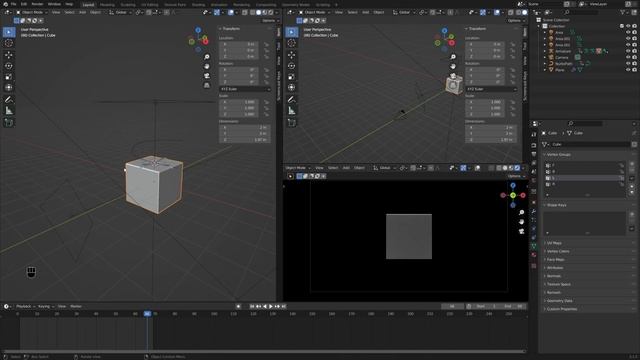The height and width of the screenshot is (360, 640).
Task: Expand the UV Maps panel
Action: pos(554,243)
